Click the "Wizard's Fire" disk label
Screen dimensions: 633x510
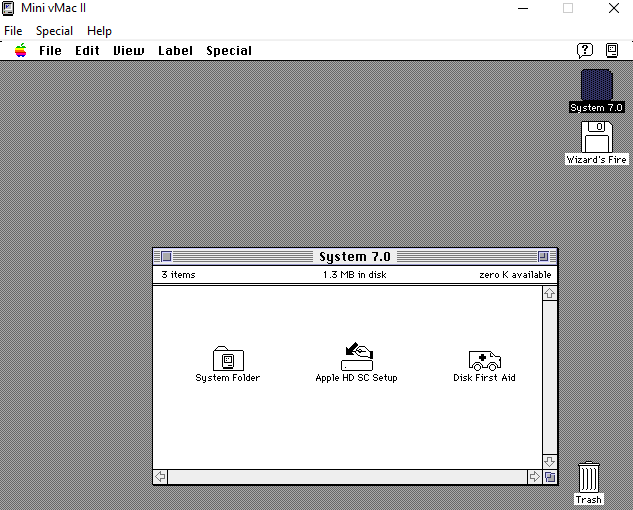pyautogui.click(x=597, y=160)
